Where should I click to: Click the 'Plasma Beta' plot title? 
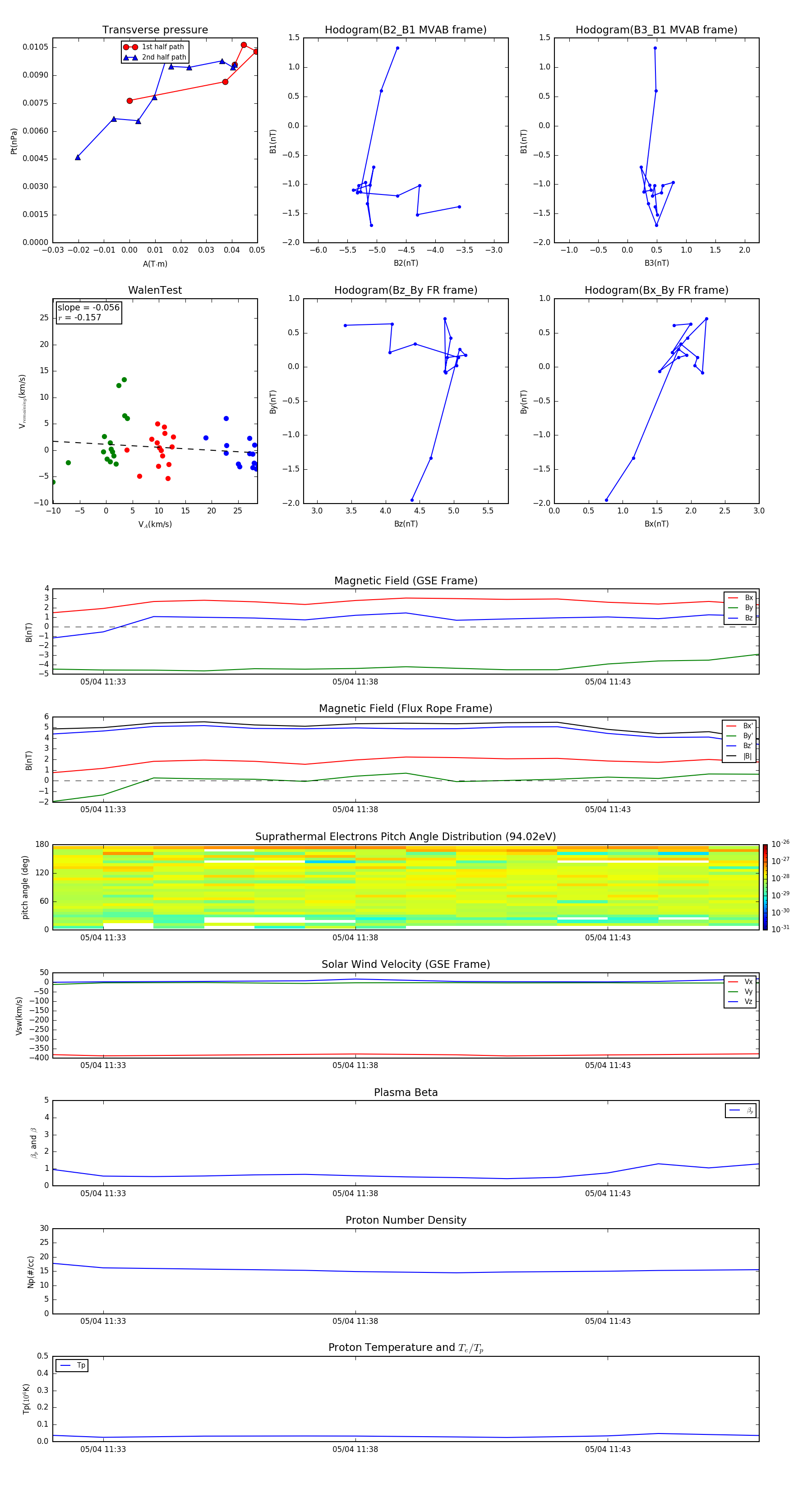tap(406, 1093)
